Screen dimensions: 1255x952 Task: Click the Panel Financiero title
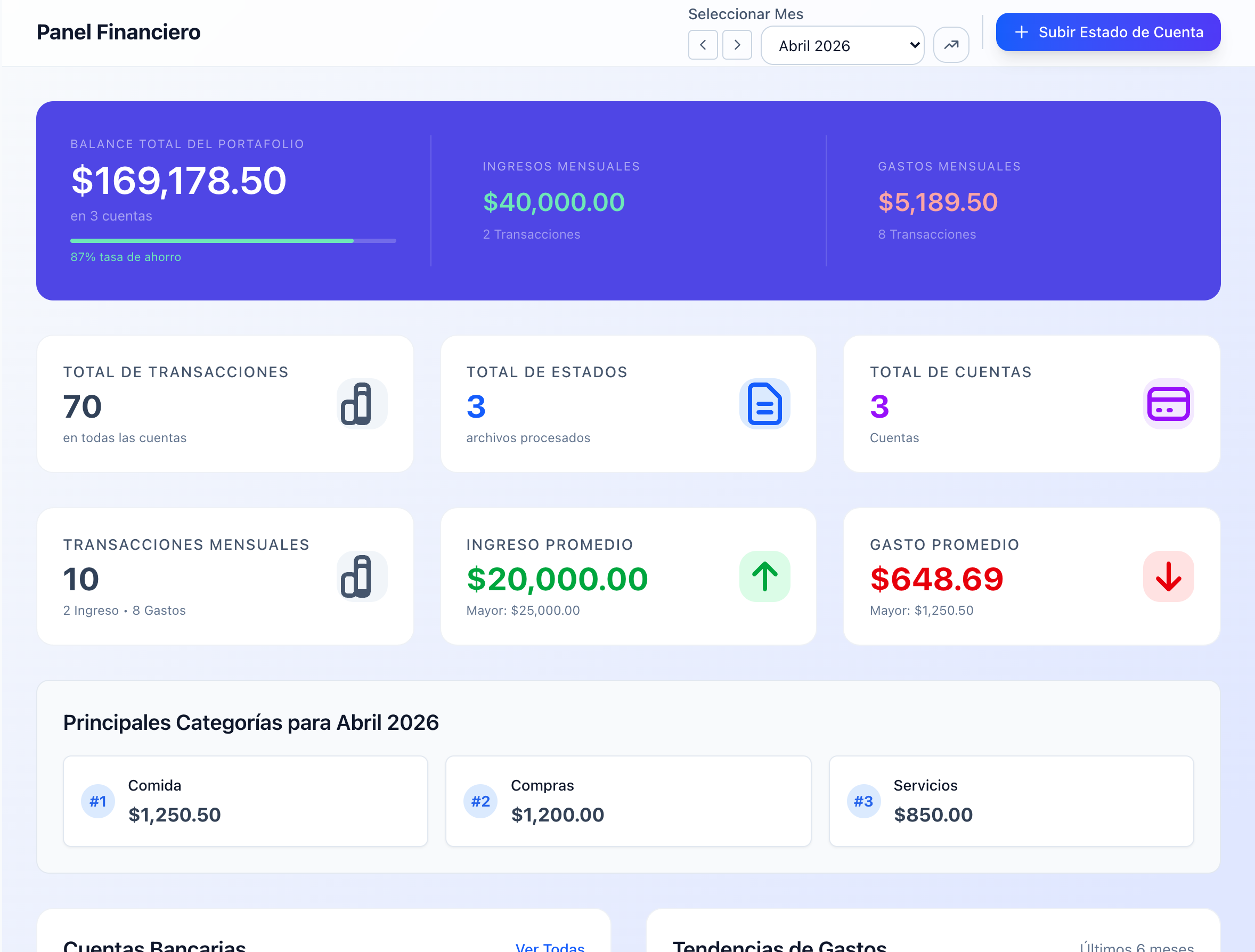point(119,32)
